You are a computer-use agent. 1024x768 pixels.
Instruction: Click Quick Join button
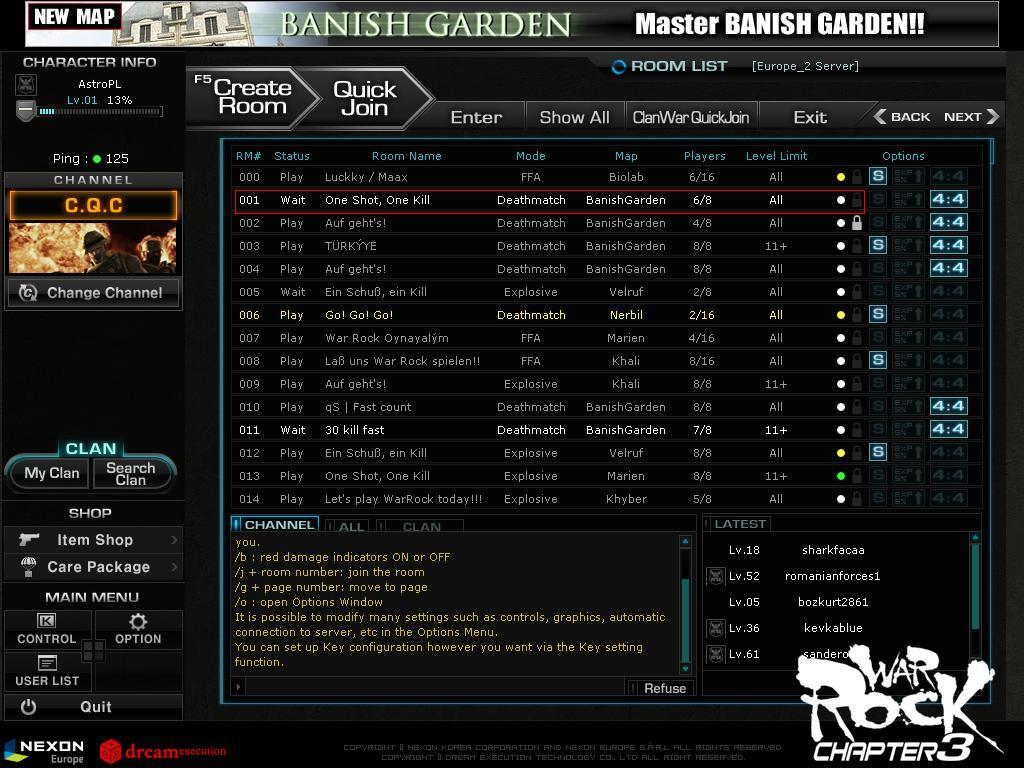point(365,98)
